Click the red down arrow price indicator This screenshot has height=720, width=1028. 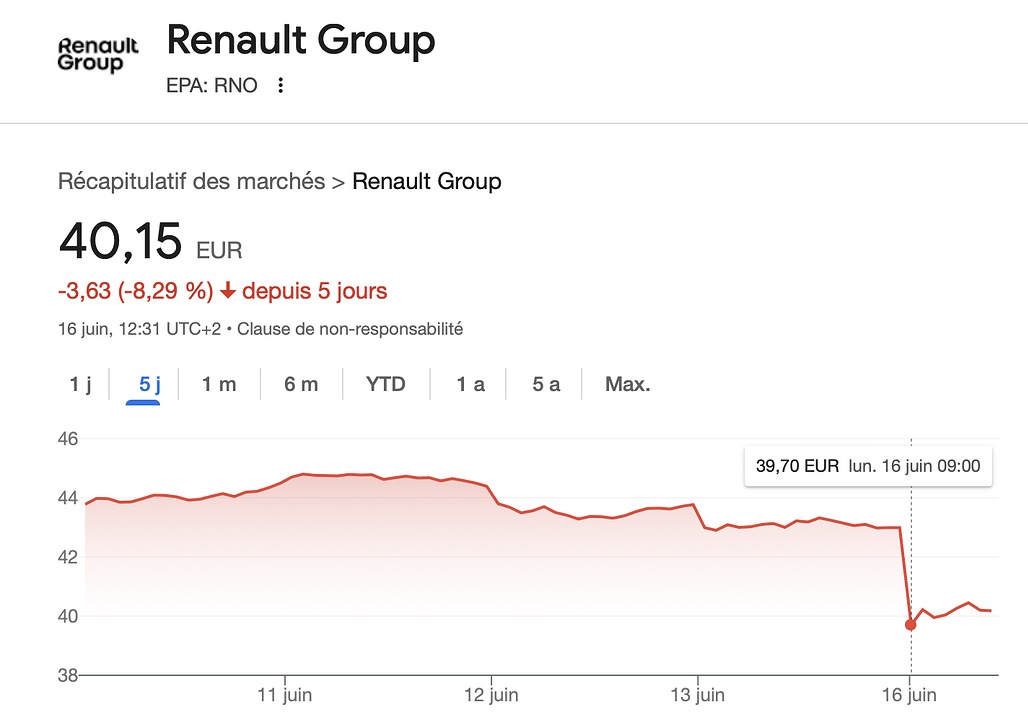(x=227, y=290)
